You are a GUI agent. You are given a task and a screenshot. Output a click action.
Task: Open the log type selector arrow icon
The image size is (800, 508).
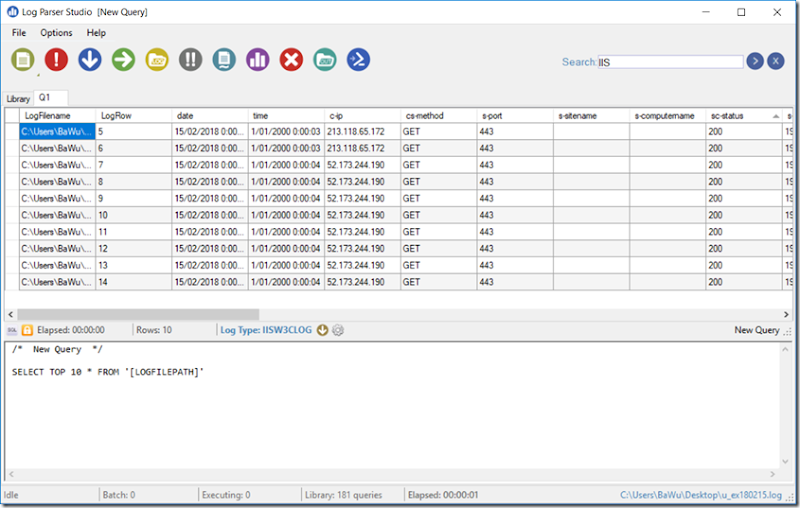point(322,330)
